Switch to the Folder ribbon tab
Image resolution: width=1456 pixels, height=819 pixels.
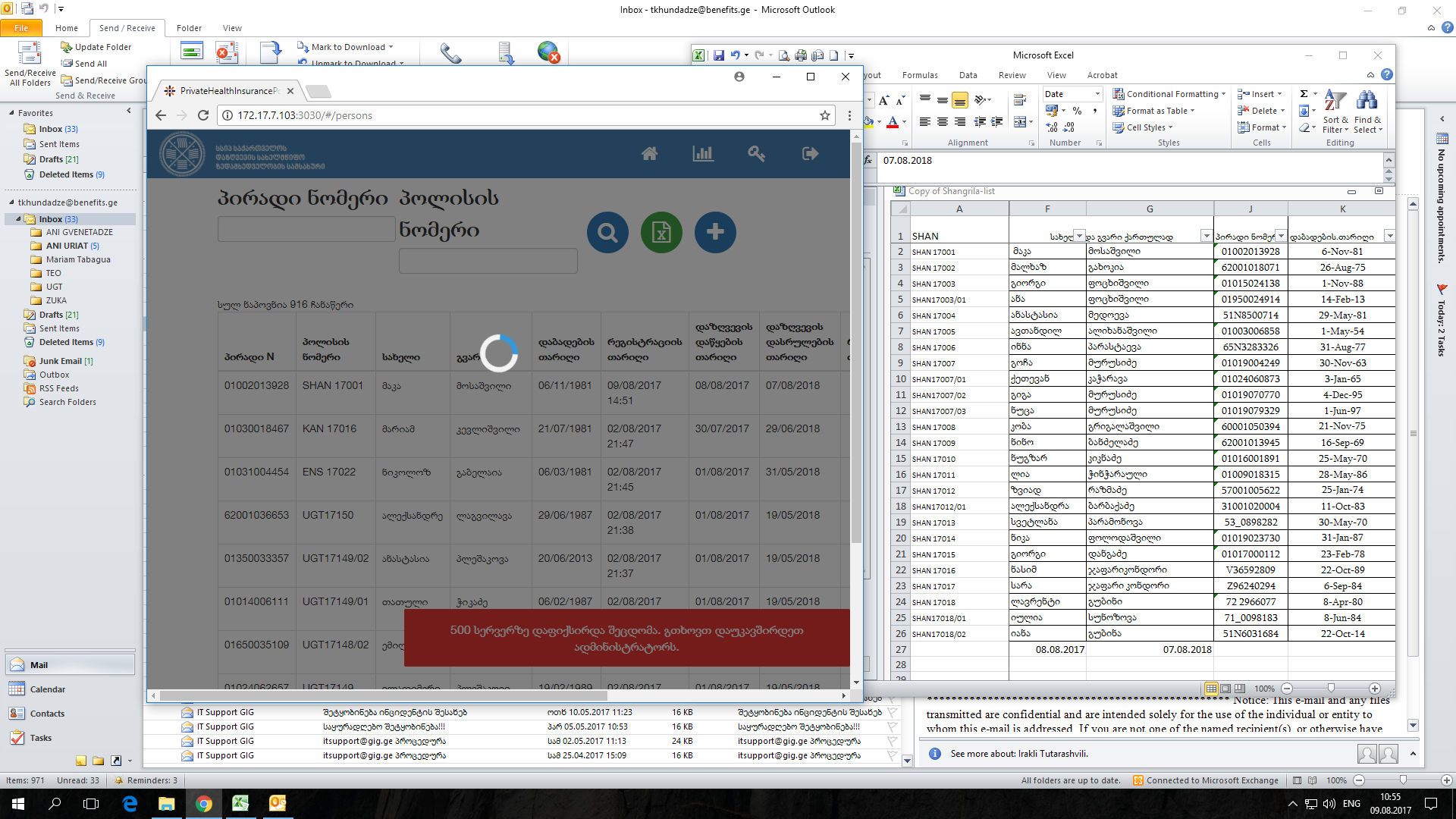pos(189,28)
